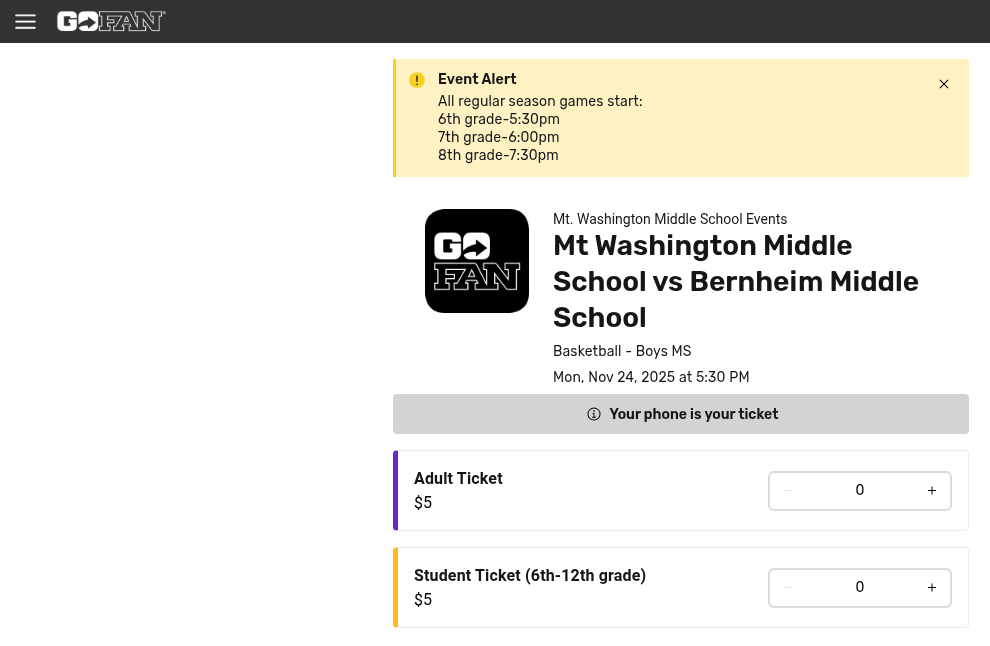
Task: Click the event title heading link
Action: [x=735, y=281]
